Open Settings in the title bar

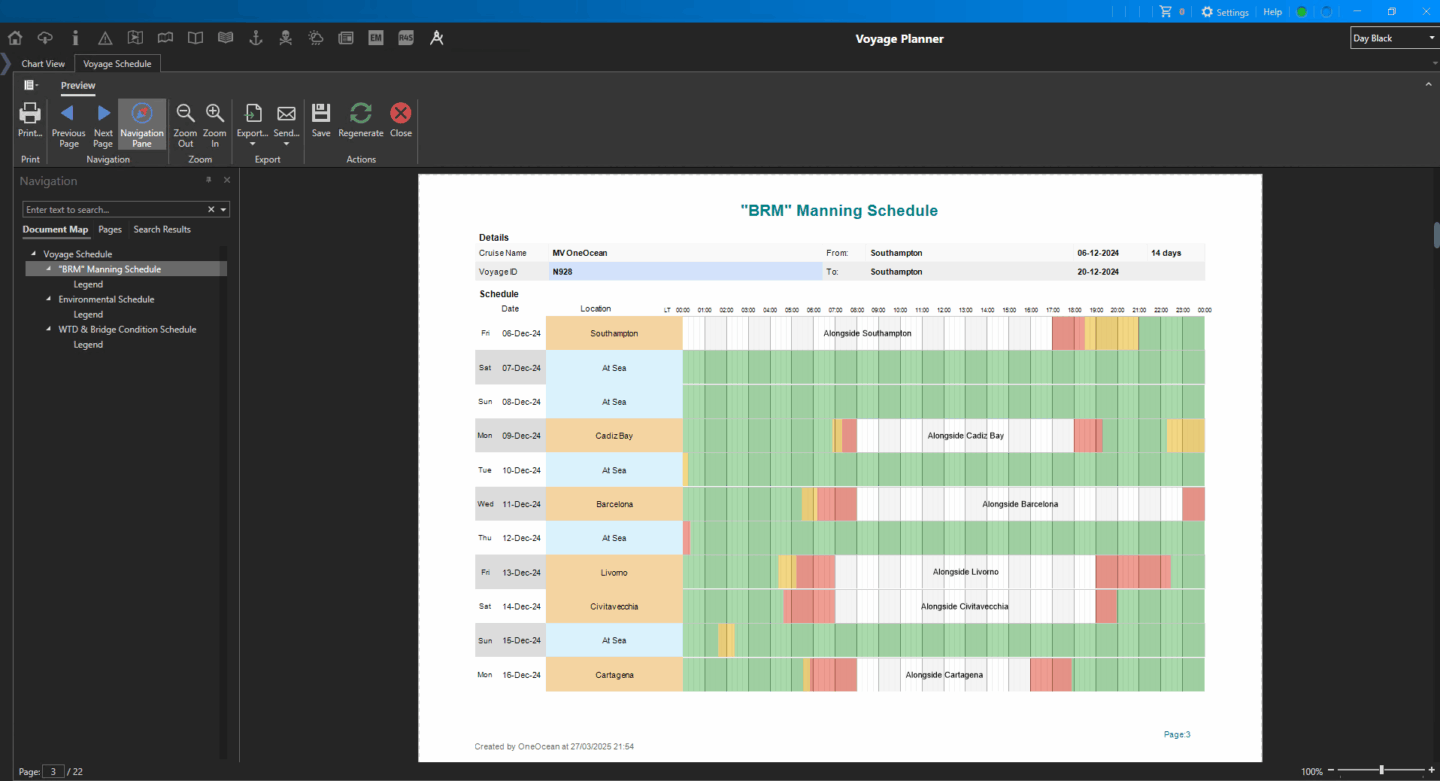coord(1225,12)
